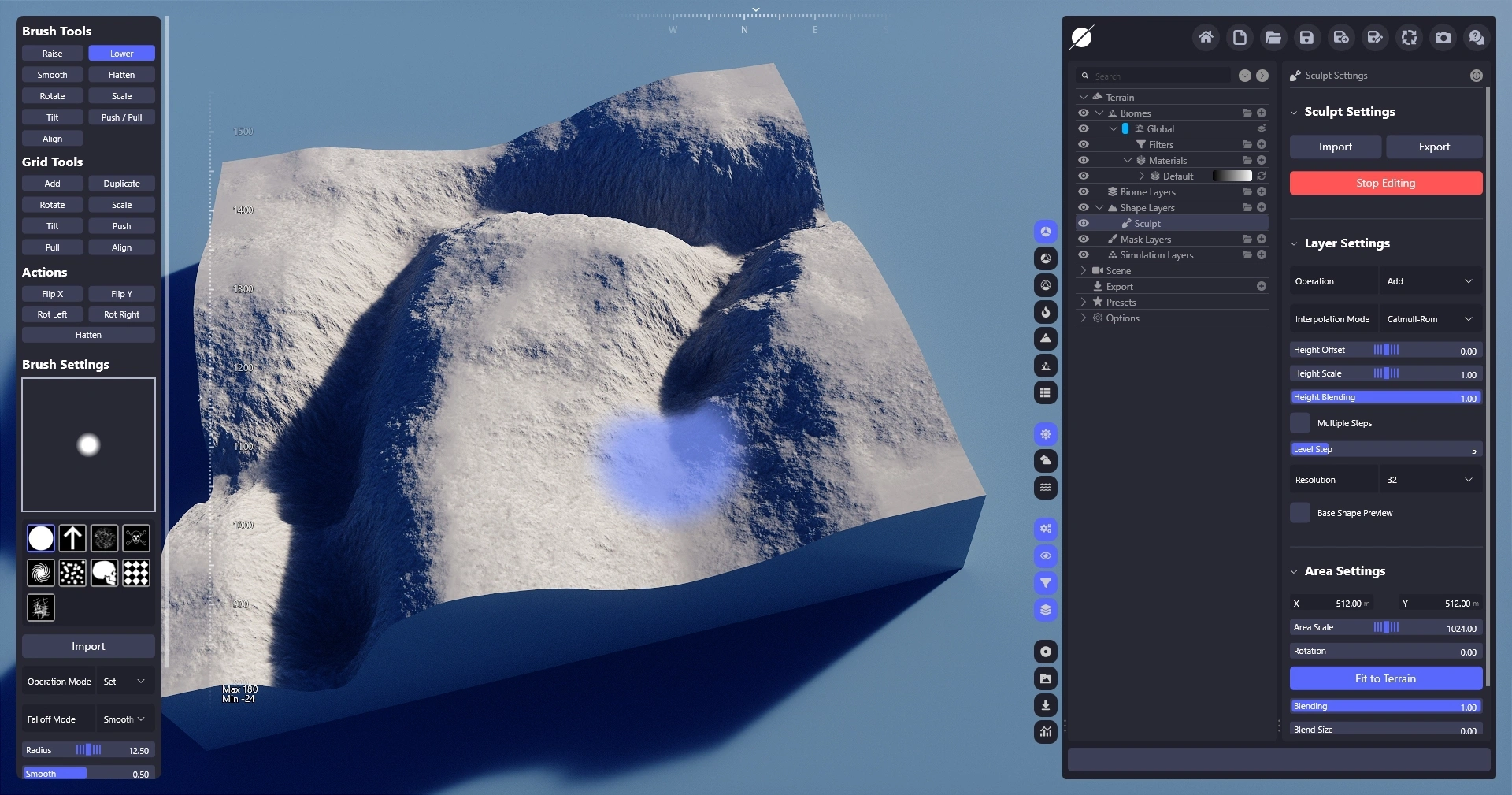Enable the Multiple Steps checkbox
The width and height of the screenshot is (1512, 795).
(x=1300, y=423)
